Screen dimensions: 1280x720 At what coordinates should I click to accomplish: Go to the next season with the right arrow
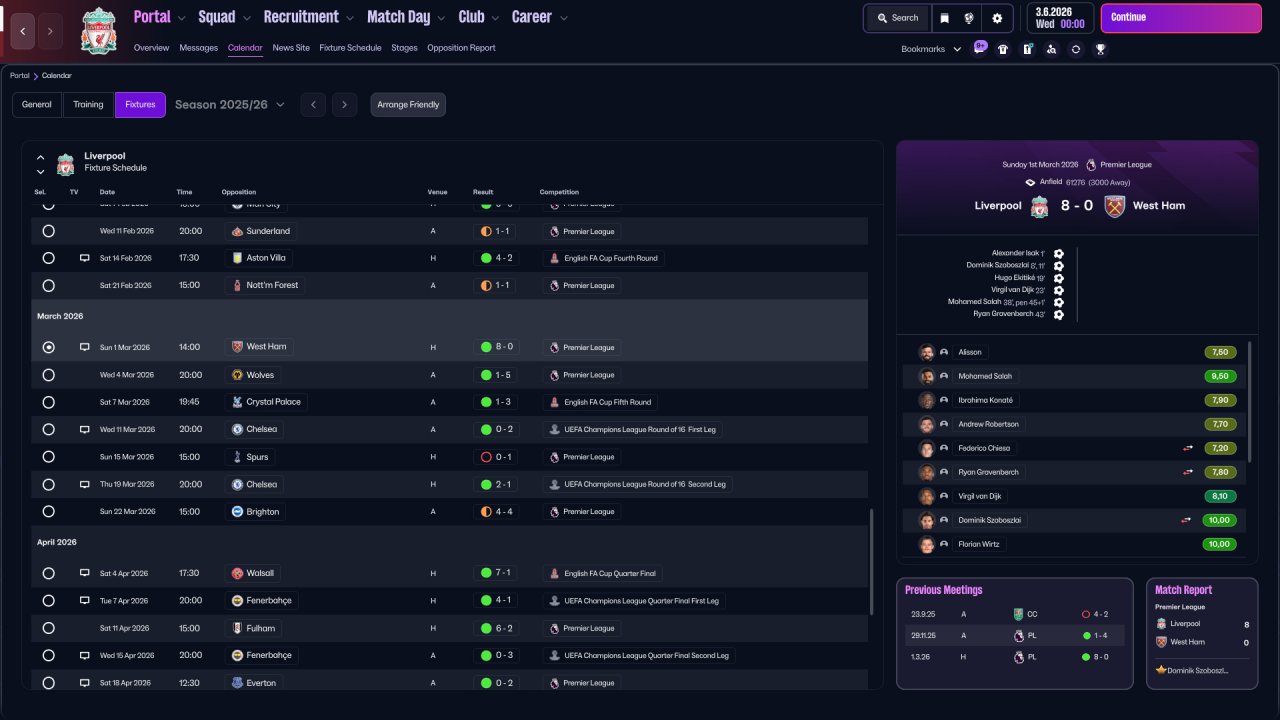pyautogui.click(x=345, y=105)
